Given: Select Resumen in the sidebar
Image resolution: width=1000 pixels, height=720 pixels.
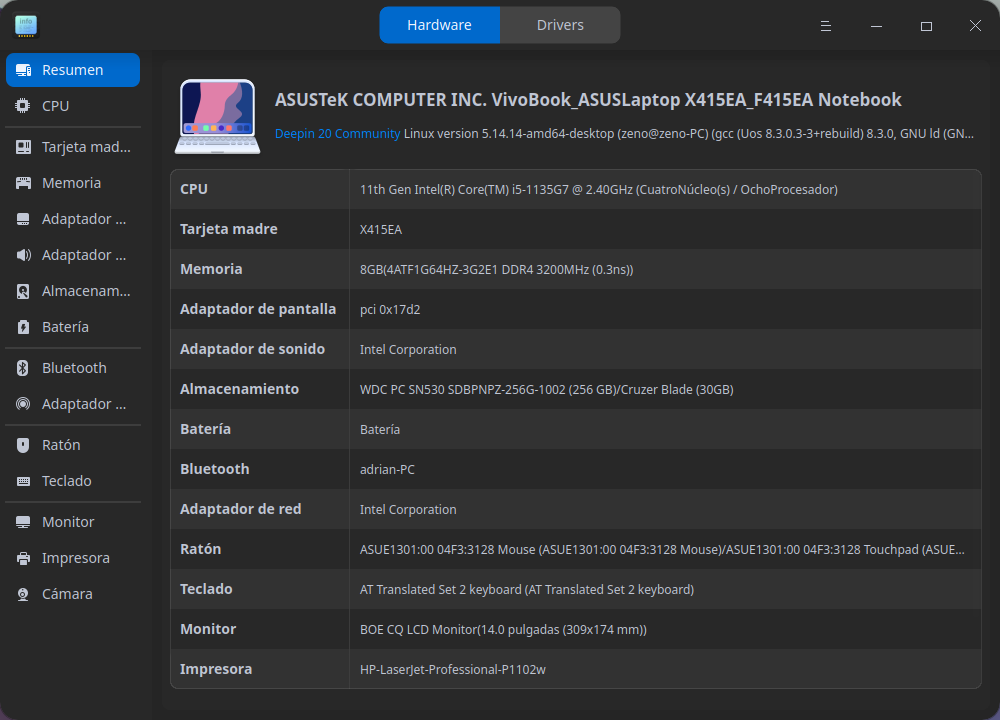Looking at the screenshot, I should point(73,70).
